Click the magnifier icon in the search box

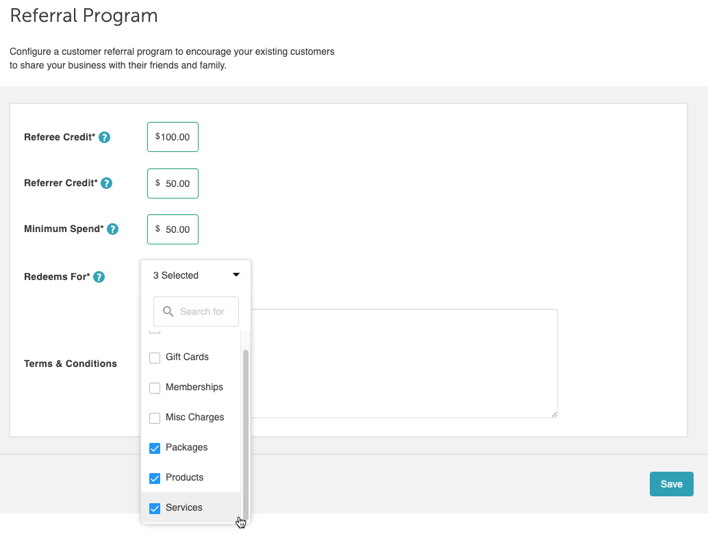pos(168,312)
